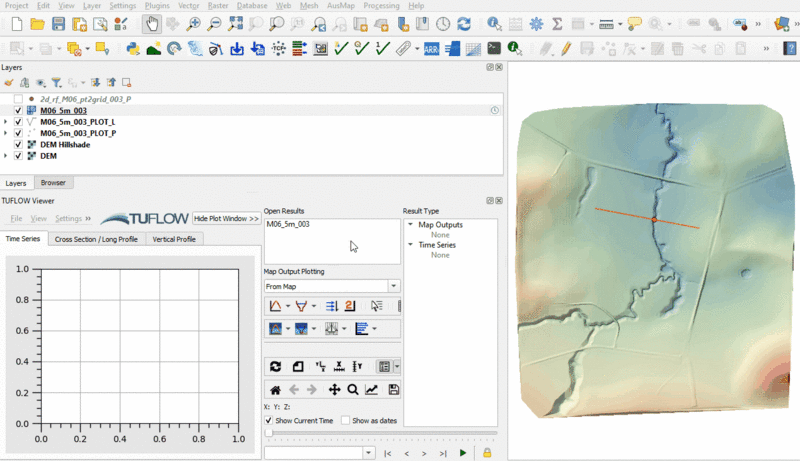Click the time slider handle
800x461 pixels.
269,434
